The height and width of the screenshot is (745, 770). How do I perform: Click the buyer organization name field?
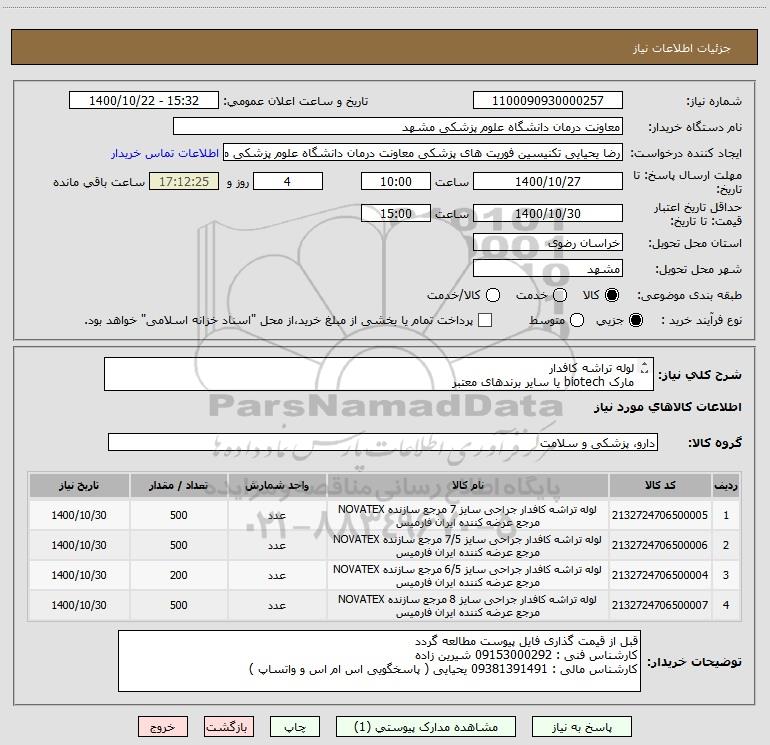(x=398, y=126)
